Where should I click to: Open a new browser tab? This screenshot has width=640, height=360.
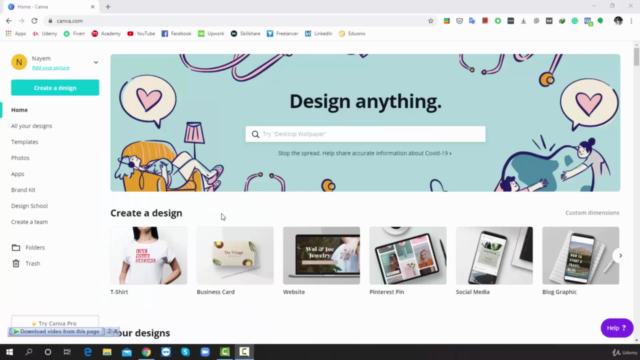click(108, 7)
